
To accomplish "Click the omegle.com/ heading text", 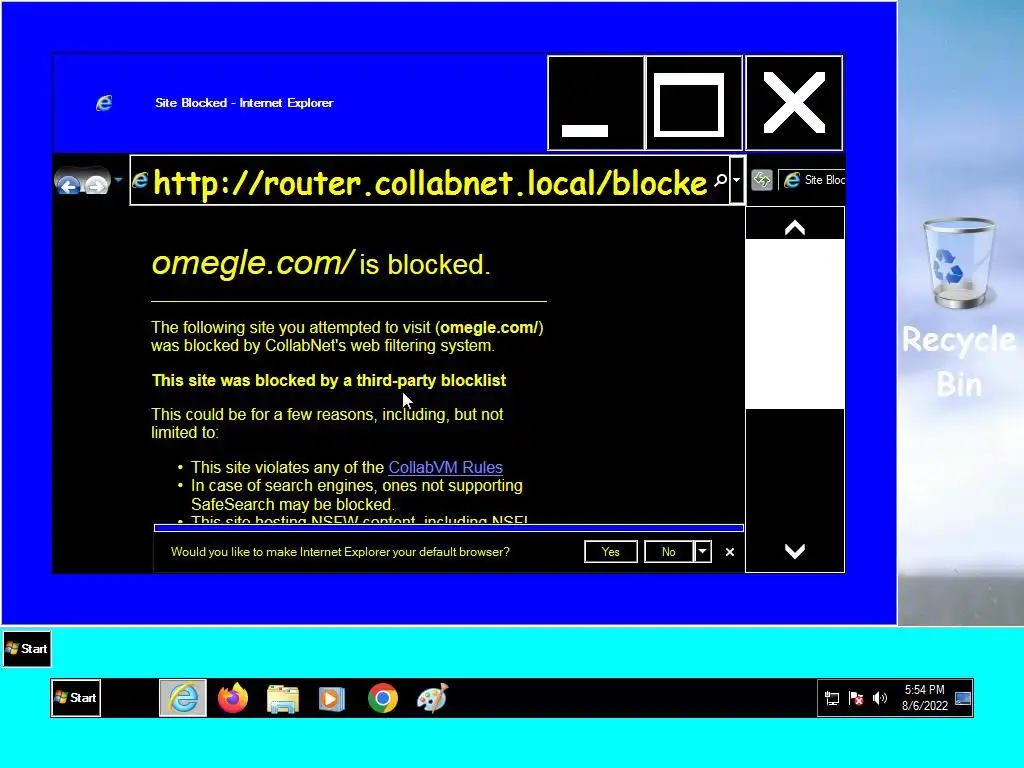I will pyautogui.click(x=253, y=263).
